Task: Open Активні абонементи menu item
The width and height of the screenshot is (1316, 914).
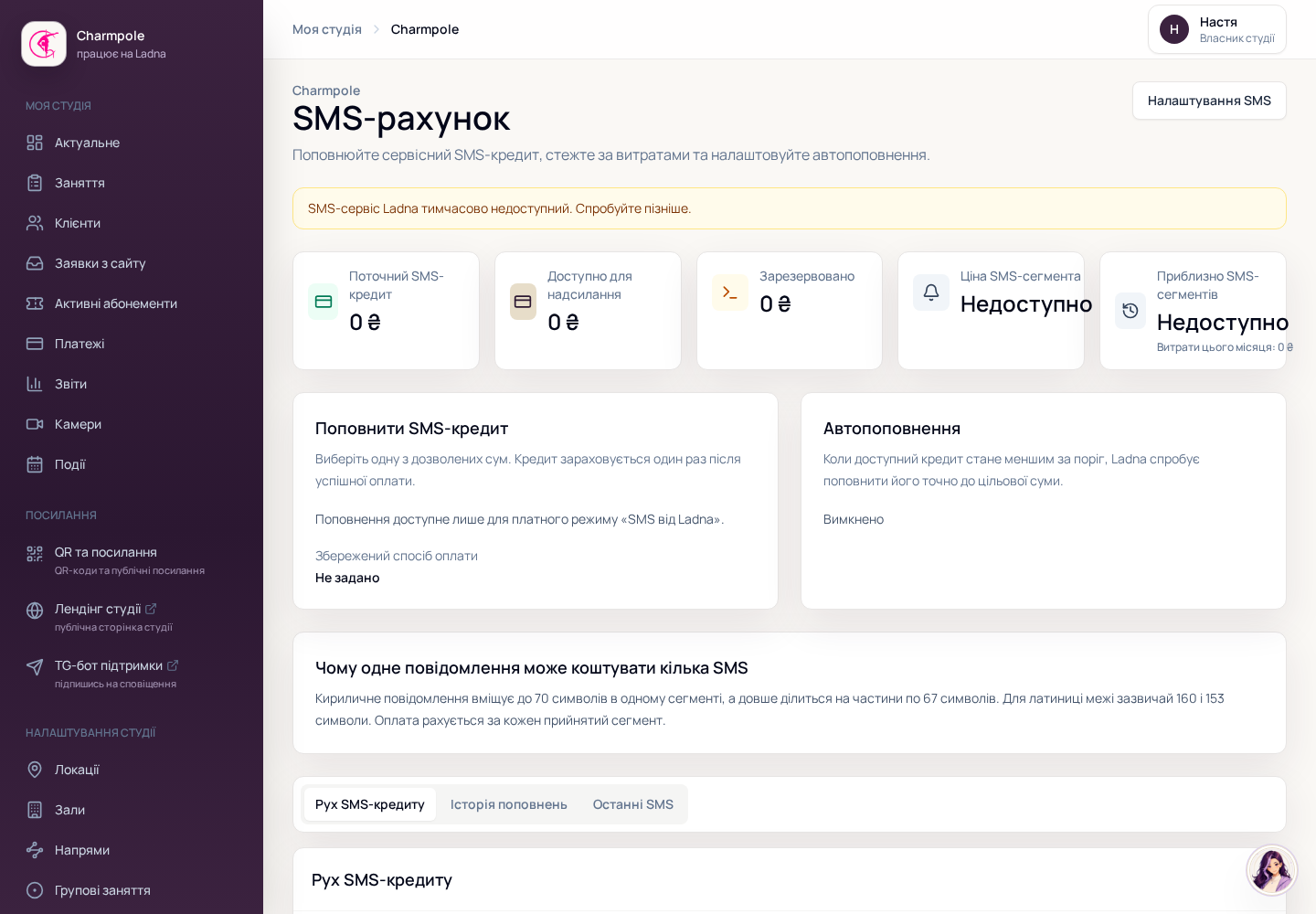Action: [132, 303]
